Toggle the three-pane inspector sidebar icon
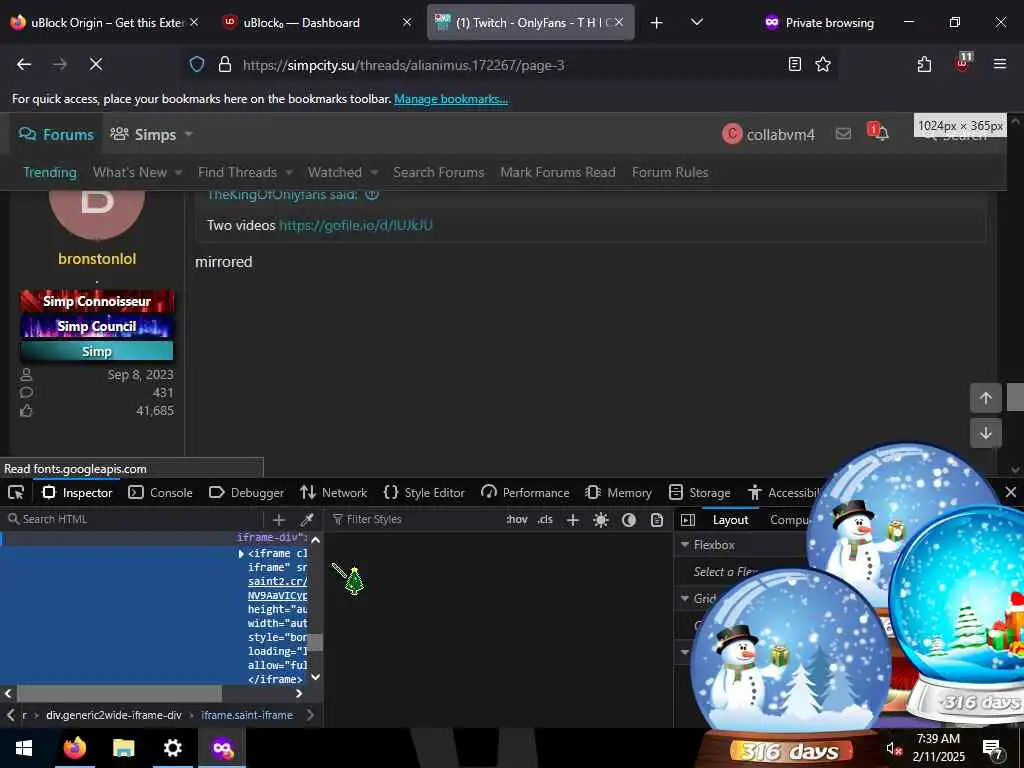This screenshot has width=1024, height=768. (688, 520)
